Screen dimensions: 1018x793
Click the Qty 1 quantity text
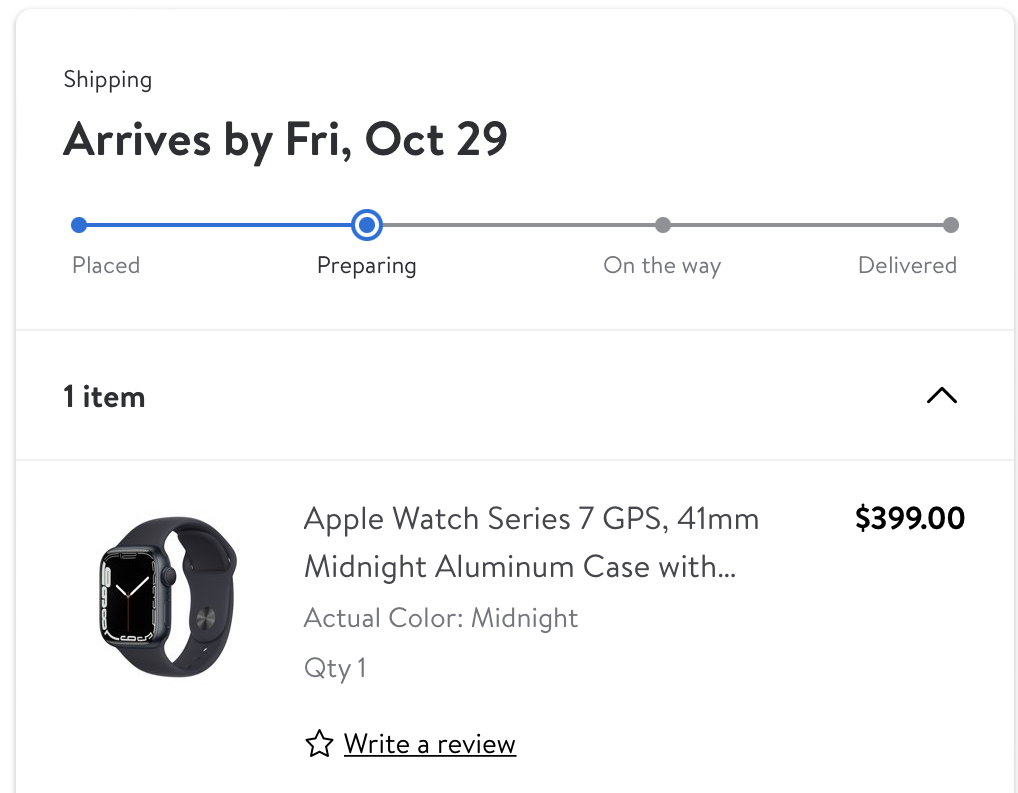(x=335, y=667)
